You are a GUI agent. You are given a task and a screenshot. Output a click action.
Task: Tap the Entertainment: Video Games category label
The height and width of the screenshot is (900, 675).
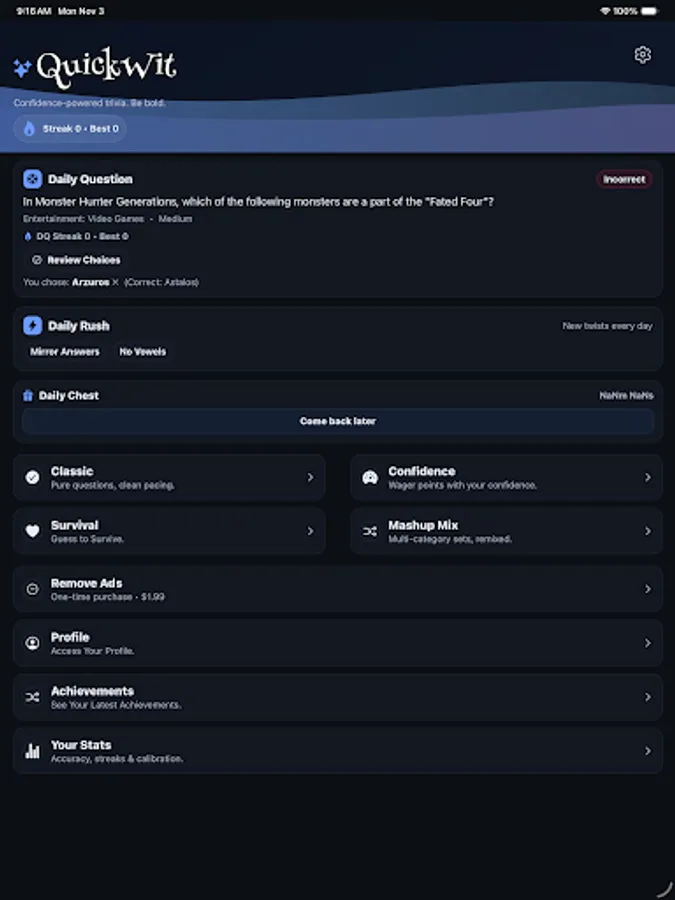point(84,219)
